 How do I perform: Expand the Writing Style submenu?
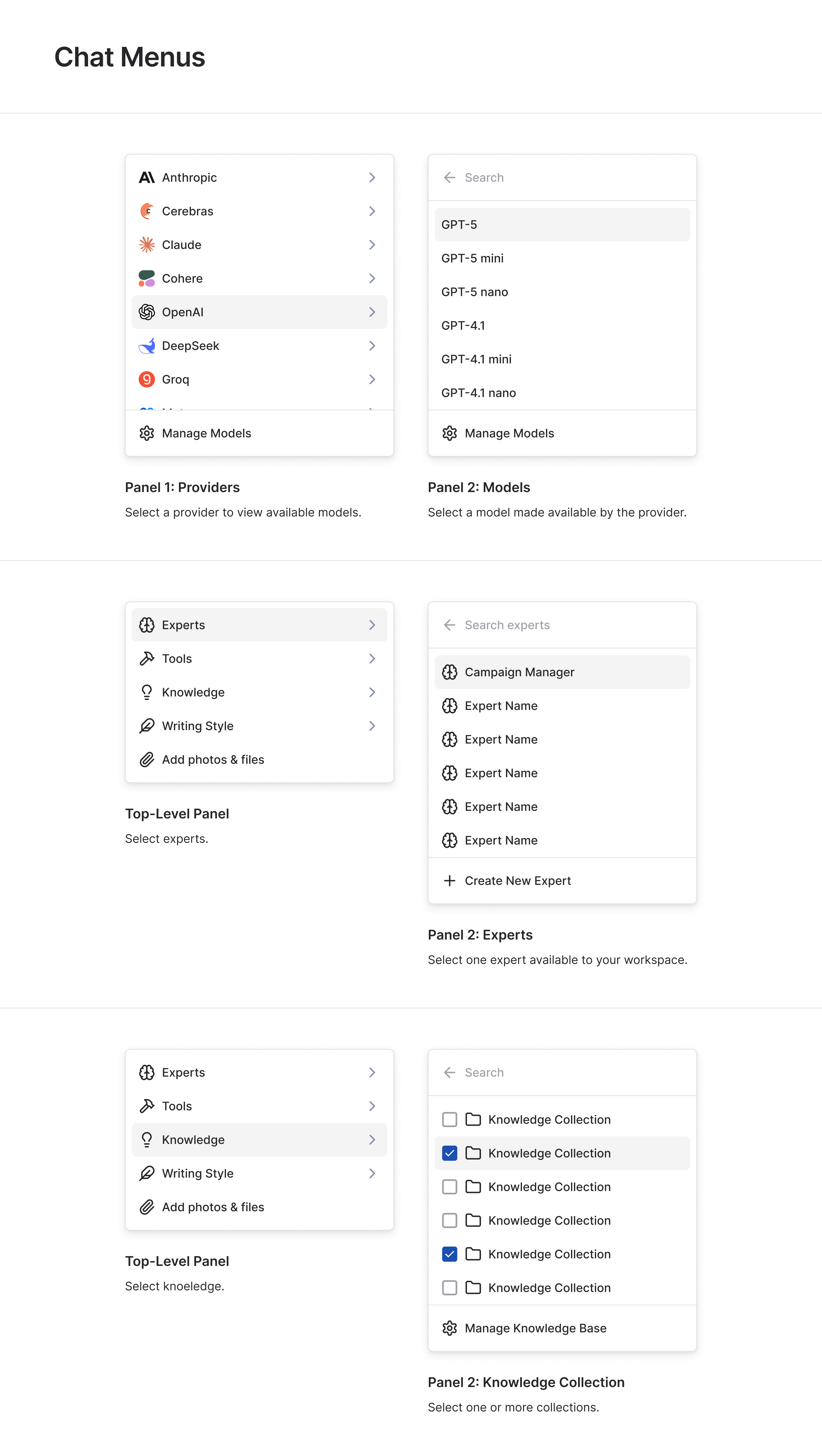tap(372, 726)
